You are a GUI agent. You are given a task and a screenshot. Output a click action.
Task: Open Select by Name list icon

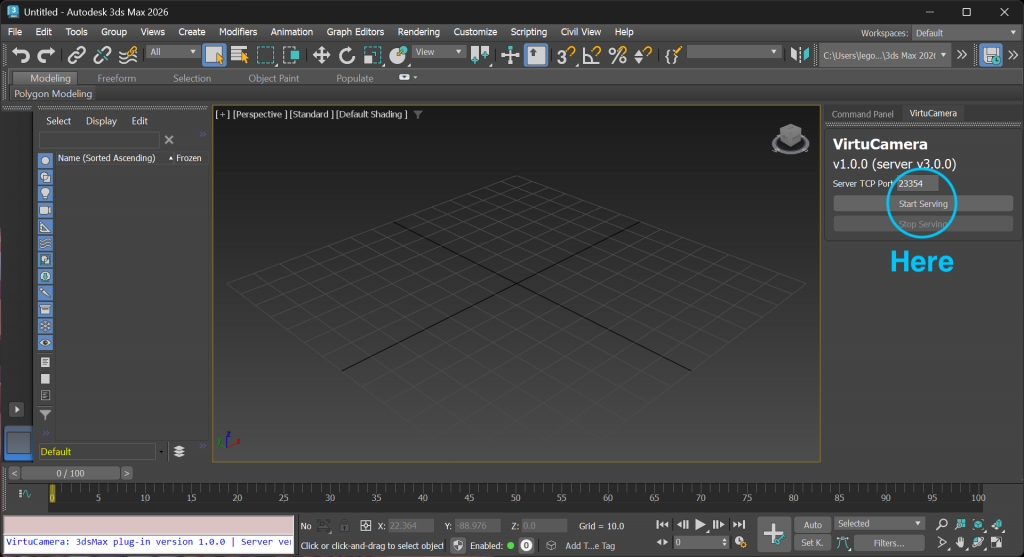(240, 55)
